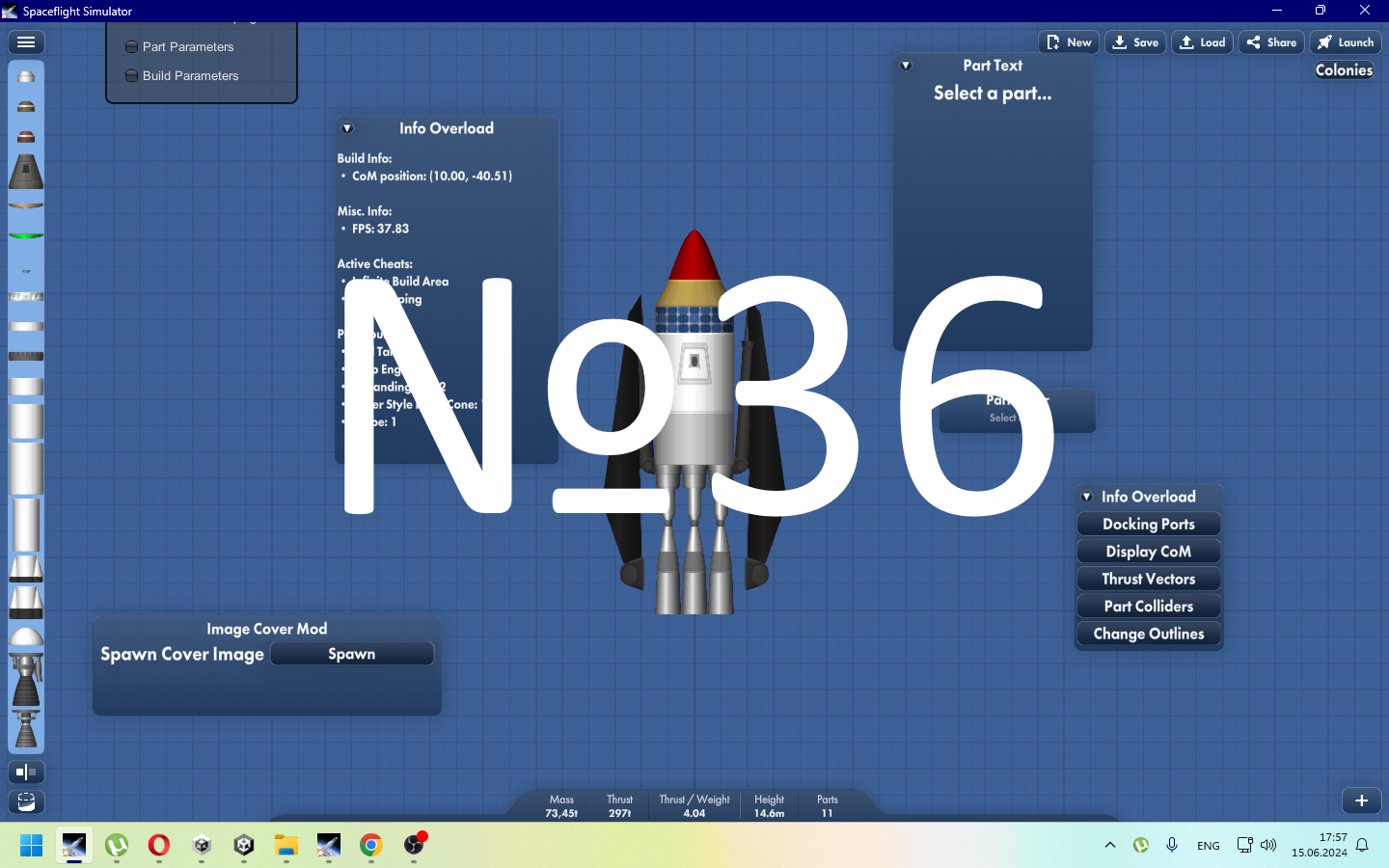The width and height of the screenshot is (1389, 868).
Task: Toggle Part Colliders display
Action: pos(1149,606)
